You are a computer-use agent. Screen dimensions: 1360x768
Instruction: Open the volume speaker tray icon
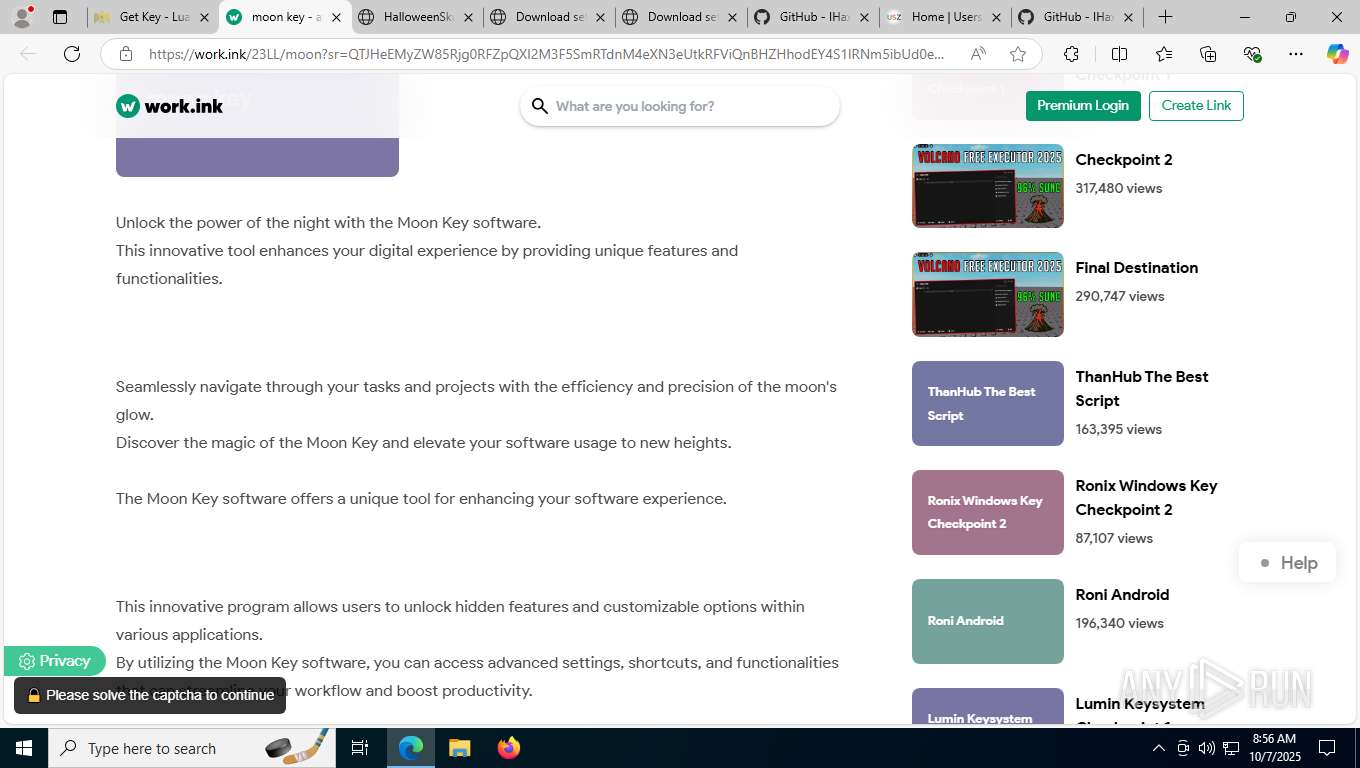pos(1207,748)
